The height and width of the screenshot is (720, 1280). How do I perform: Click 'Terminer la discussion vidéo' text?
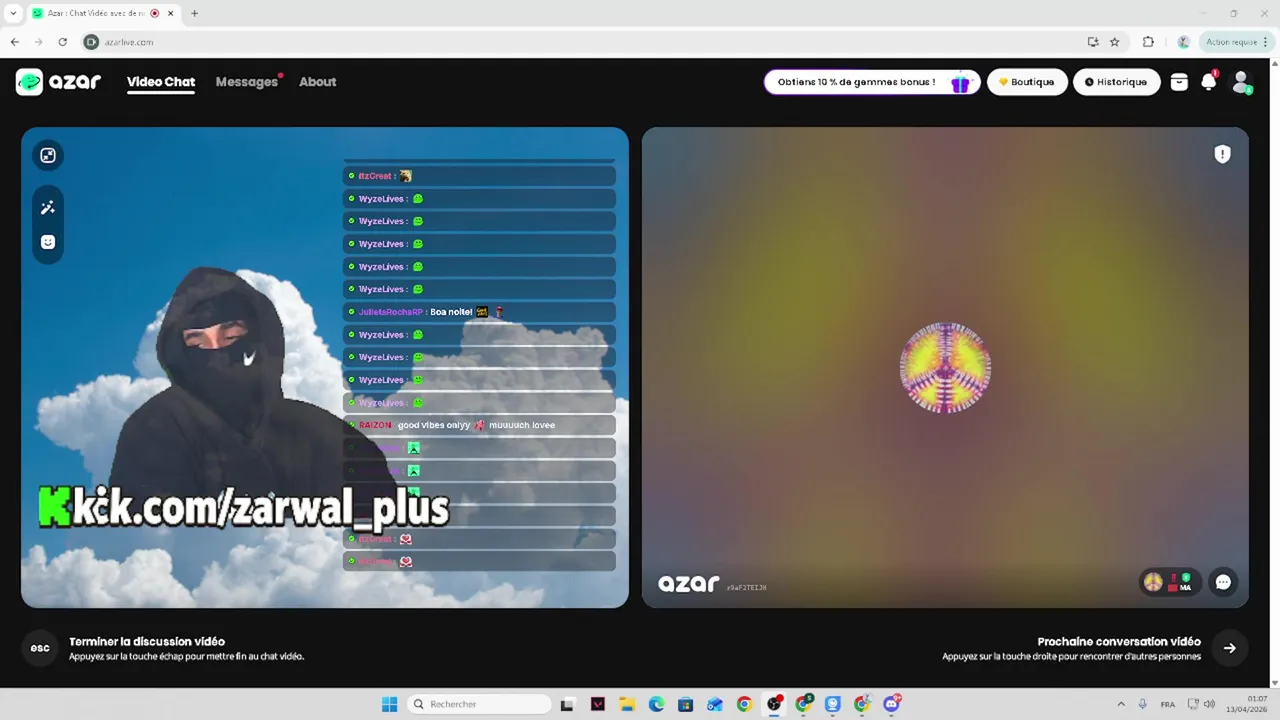(x=147, y=642)
